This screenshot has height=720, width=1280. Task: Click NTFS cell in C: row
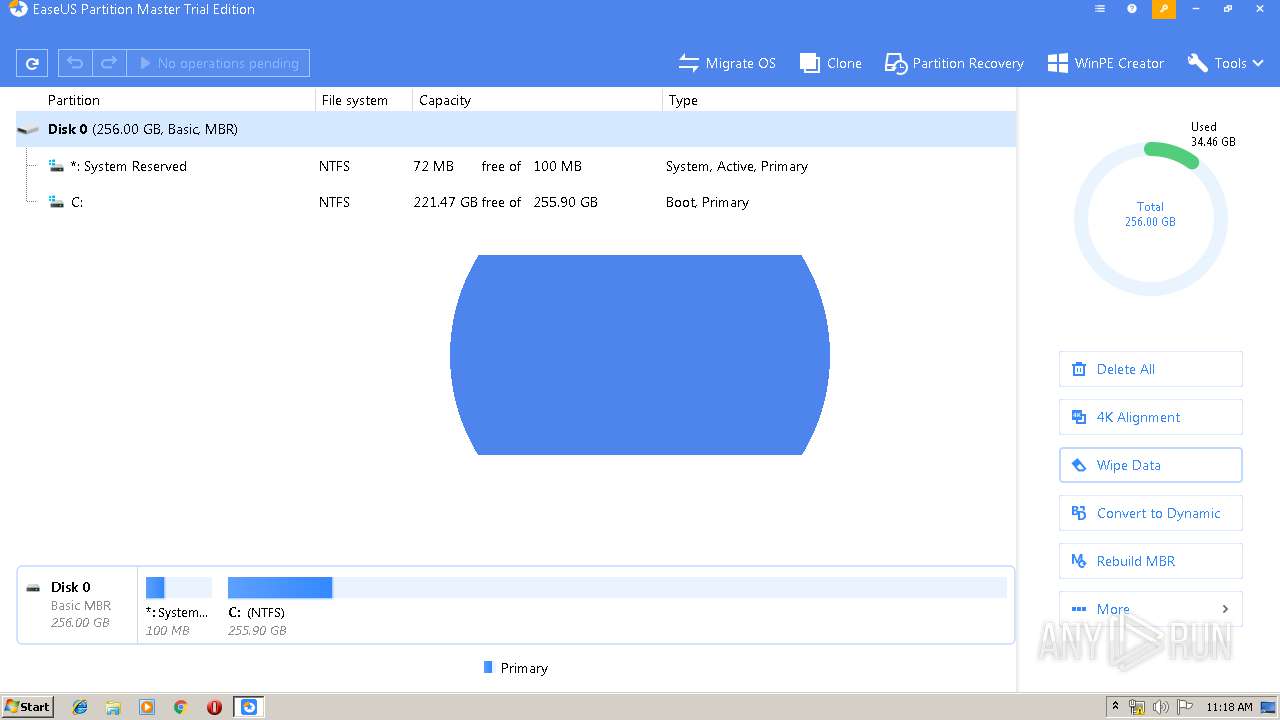[x=335, y=202]
